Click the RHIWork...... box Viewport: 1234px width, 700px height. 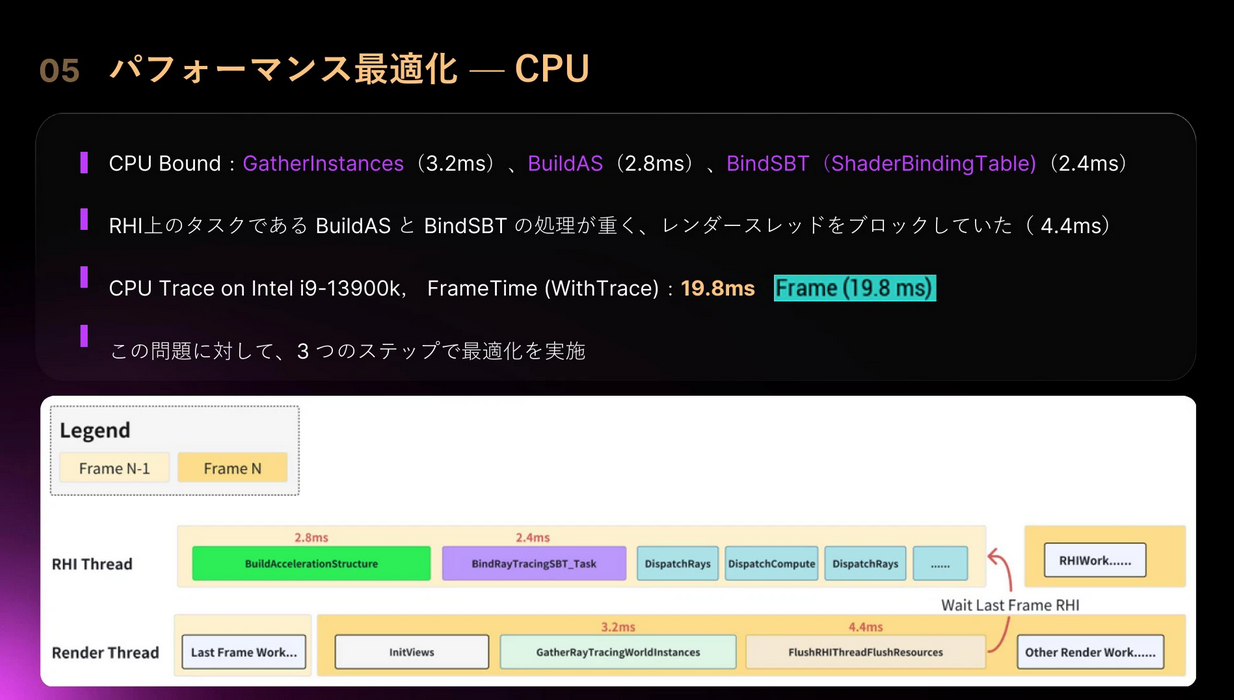(x=1094, y=561)
